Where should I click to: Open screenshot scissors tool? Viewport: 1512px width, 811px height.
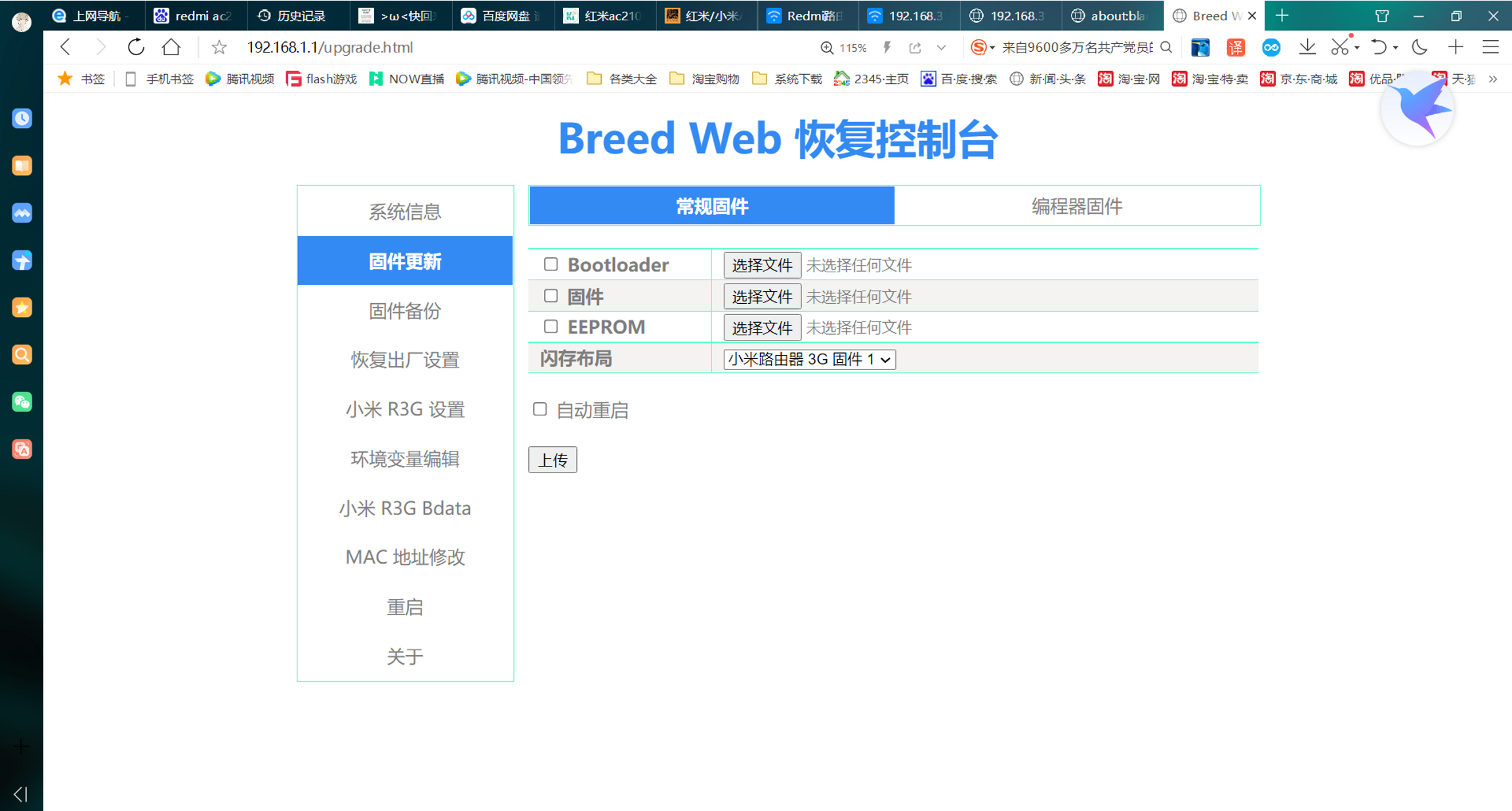click(x=1339, y=47)
